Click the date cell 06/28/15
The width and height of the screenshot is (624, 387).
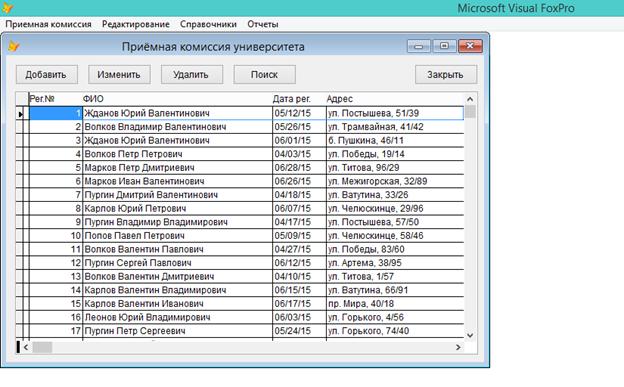299,168
